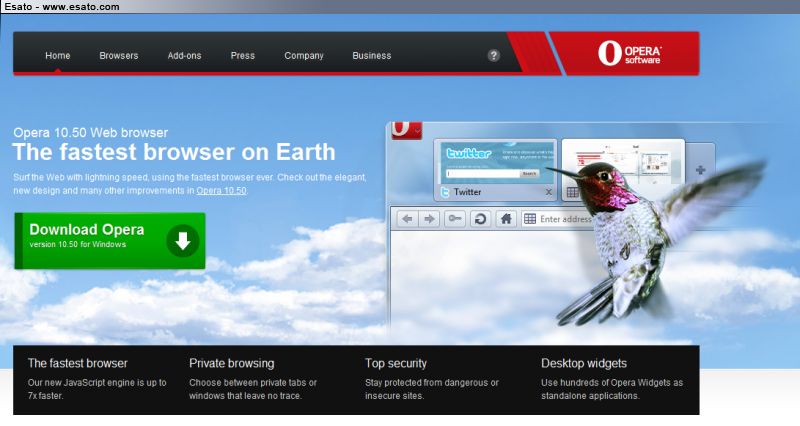The height and width of the screenshot is (426, 800).
Task: Click the plus new tab icon
Action: pyautogui.click(x=700, y=170)
